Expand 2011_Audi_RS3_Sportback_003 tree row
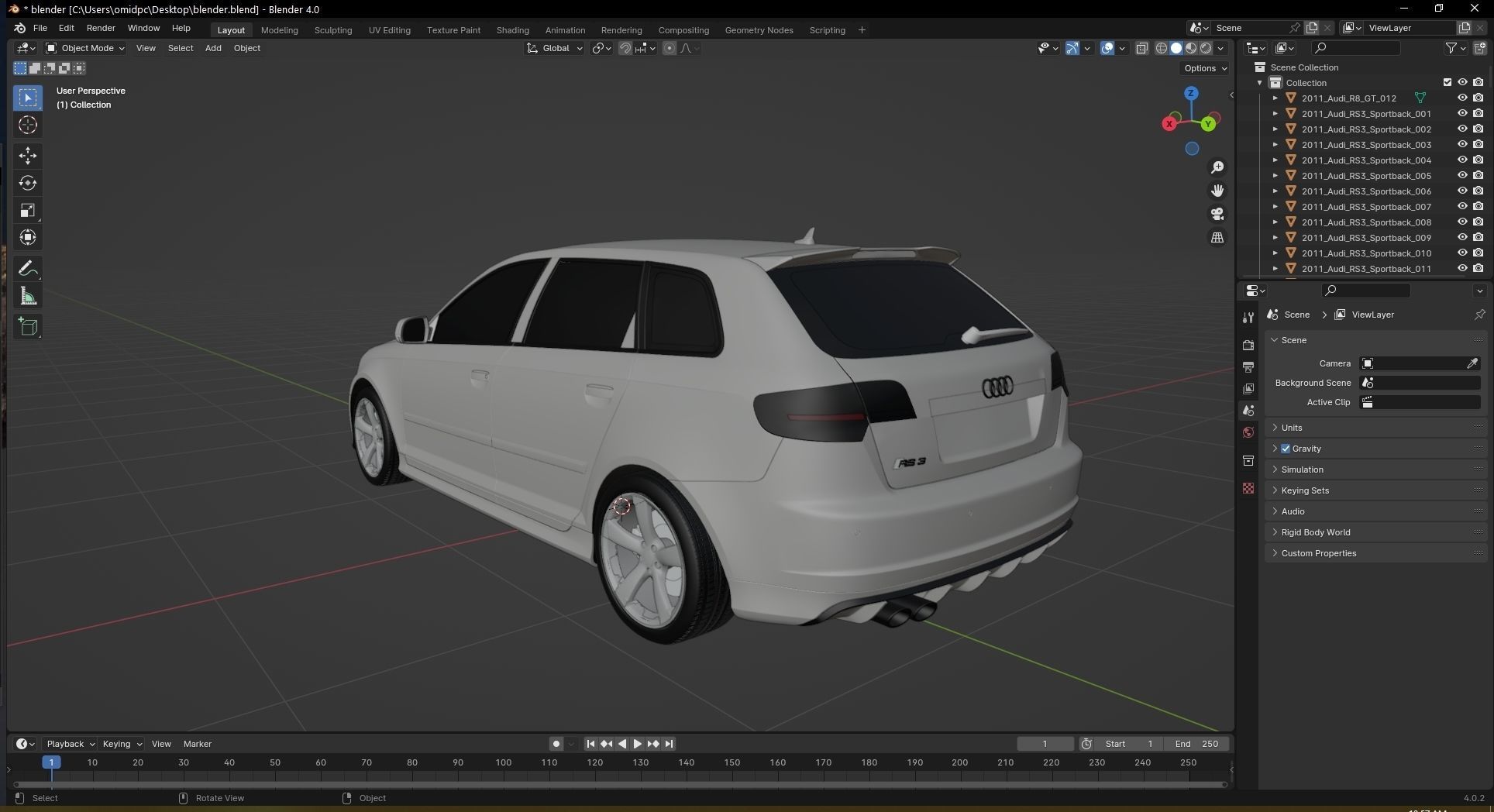The width and height of the screenshot is (1494, 812). [x=1275, y=144]
